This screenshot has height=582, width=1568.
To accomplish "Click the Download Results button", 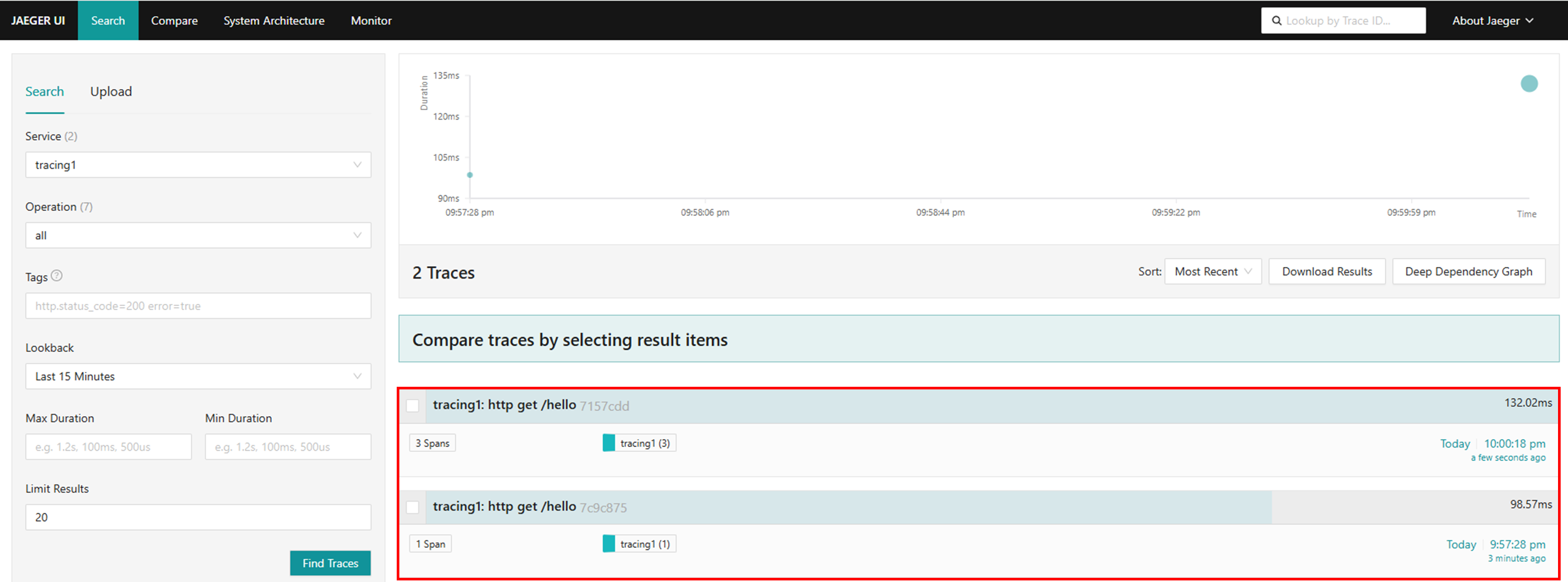I will pyautogui.click(x=1327, y=271).
